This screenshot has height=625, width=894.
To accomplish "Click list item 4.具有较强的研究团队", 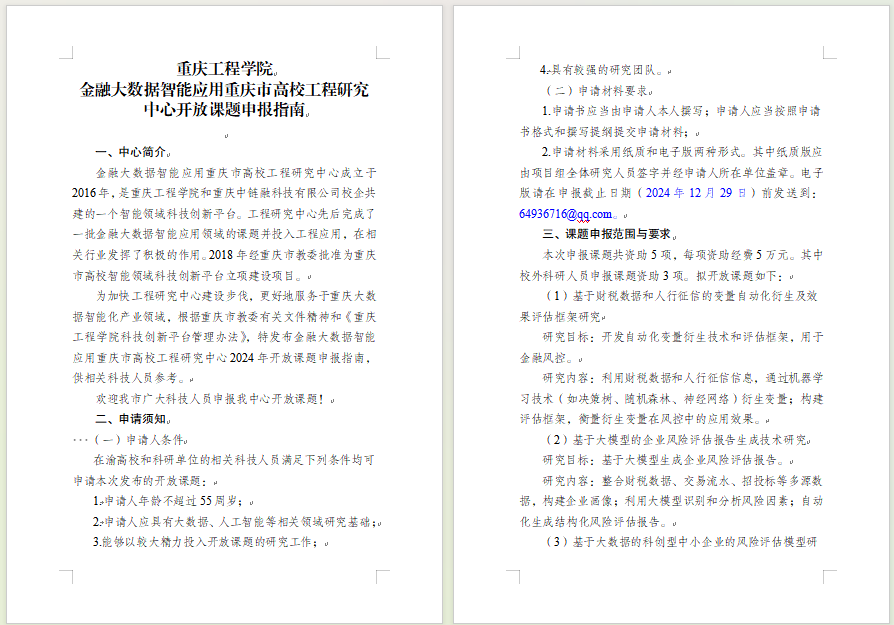I will click(600, 70).
